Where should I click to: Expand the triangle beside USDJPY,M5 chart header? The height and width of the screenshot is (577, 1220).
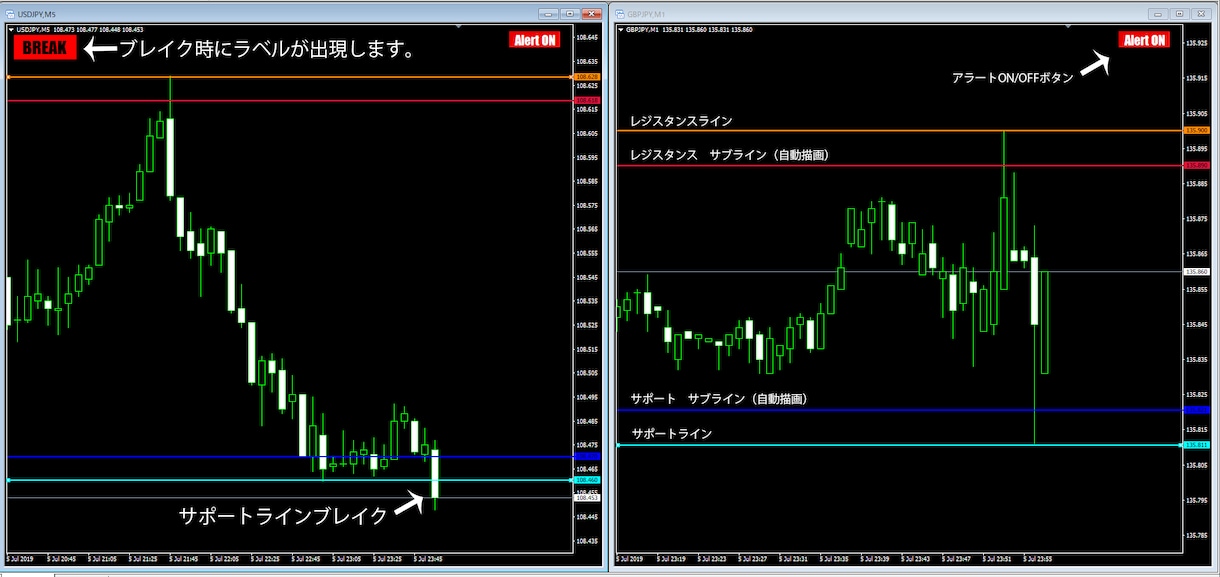[x=11, y=29]
